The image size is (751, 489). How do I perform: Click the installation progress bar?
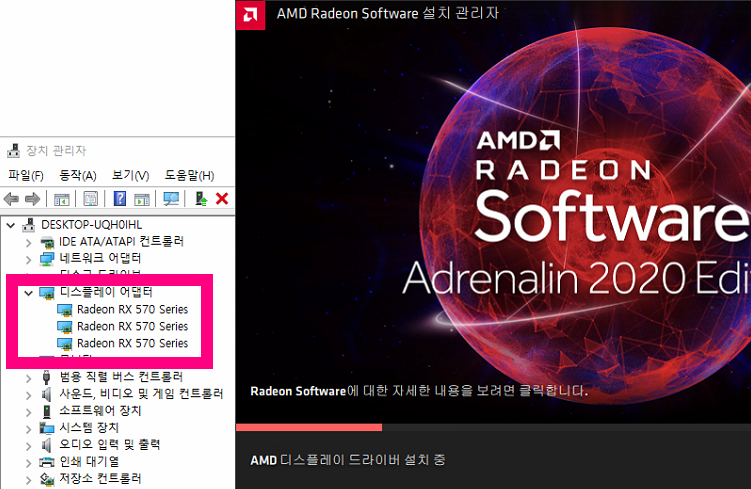tap(493, 427)
